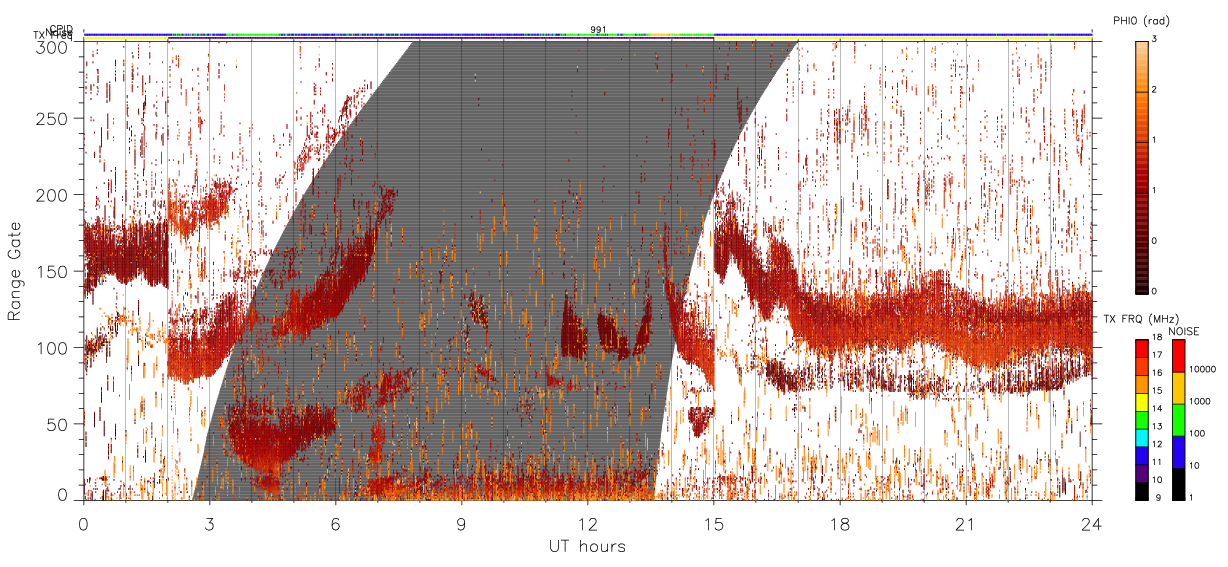Click the '3' label on PHI0 colorbar
Viewport: 1228px width, 567px height.
point(1155,41)
